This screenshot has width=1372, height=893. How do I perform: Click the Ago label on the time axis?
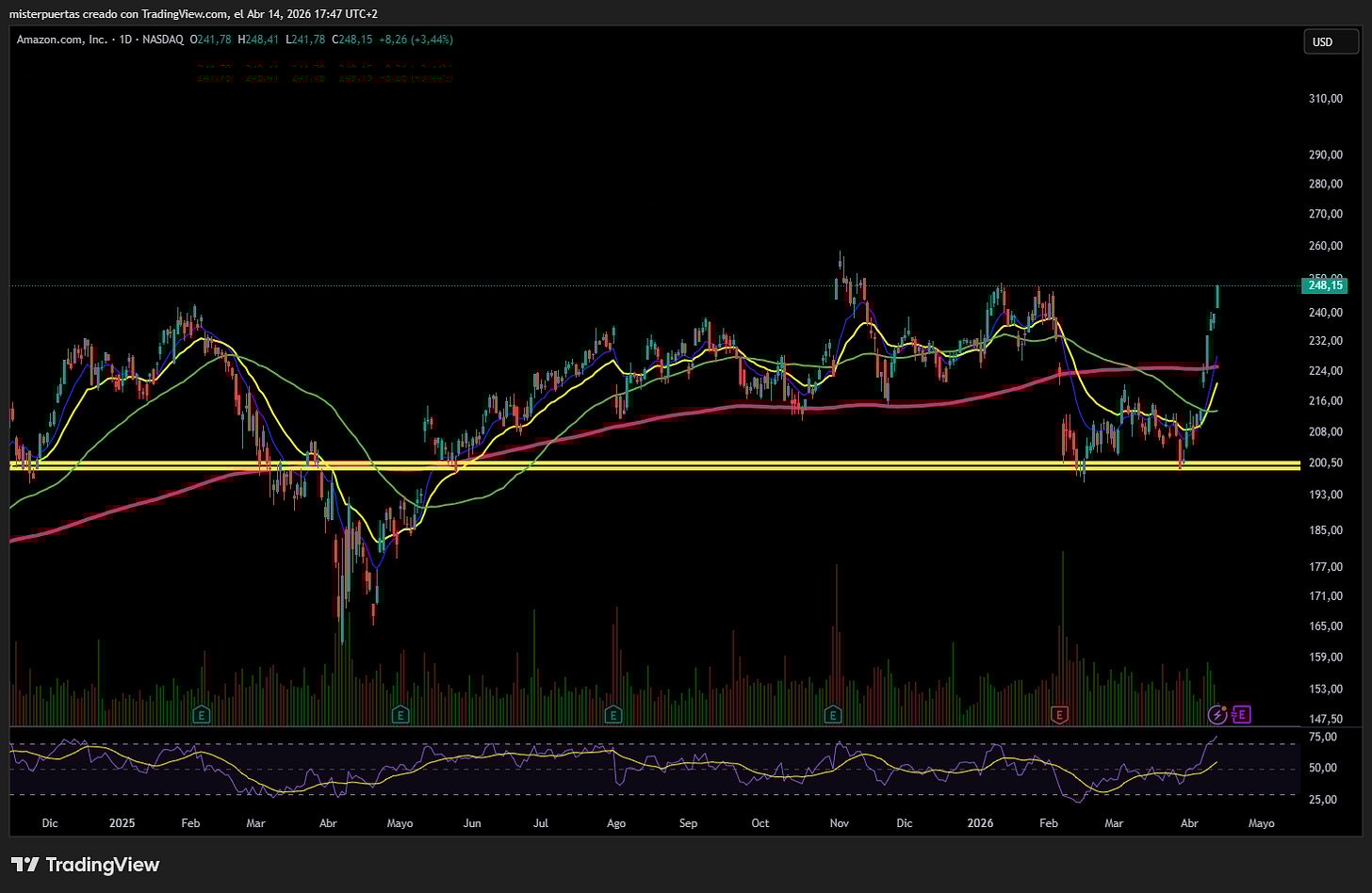point(616,824)
